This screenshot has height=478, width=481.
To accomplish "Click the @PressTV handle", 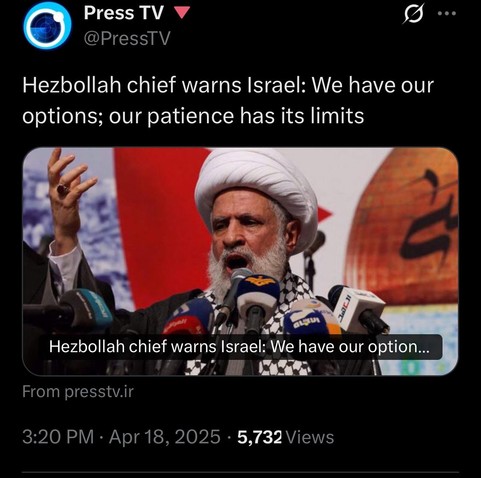I will pos(127,38).
